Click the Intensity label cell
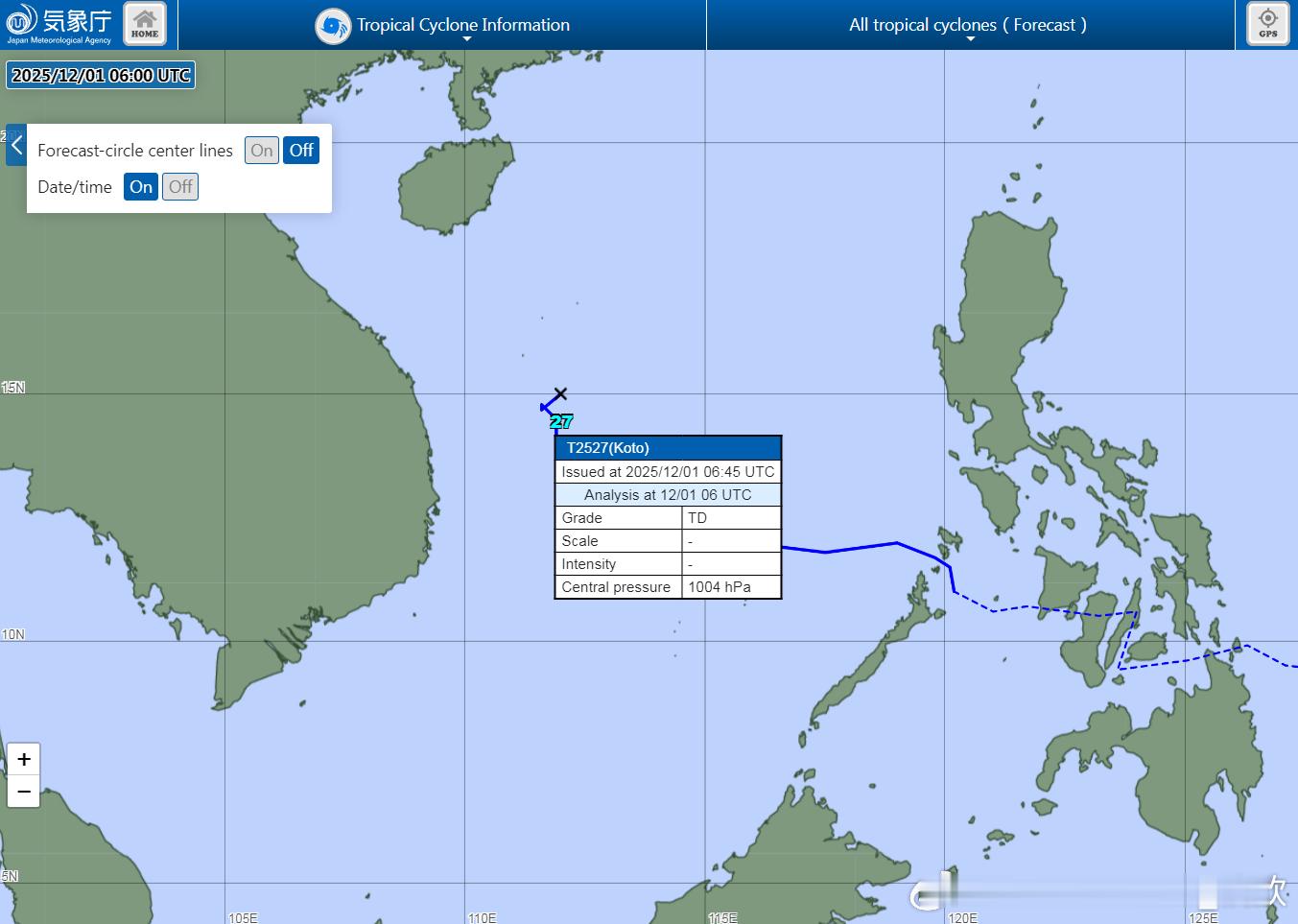The height and width of the screenshot is (924, 1298). [619, 564]
